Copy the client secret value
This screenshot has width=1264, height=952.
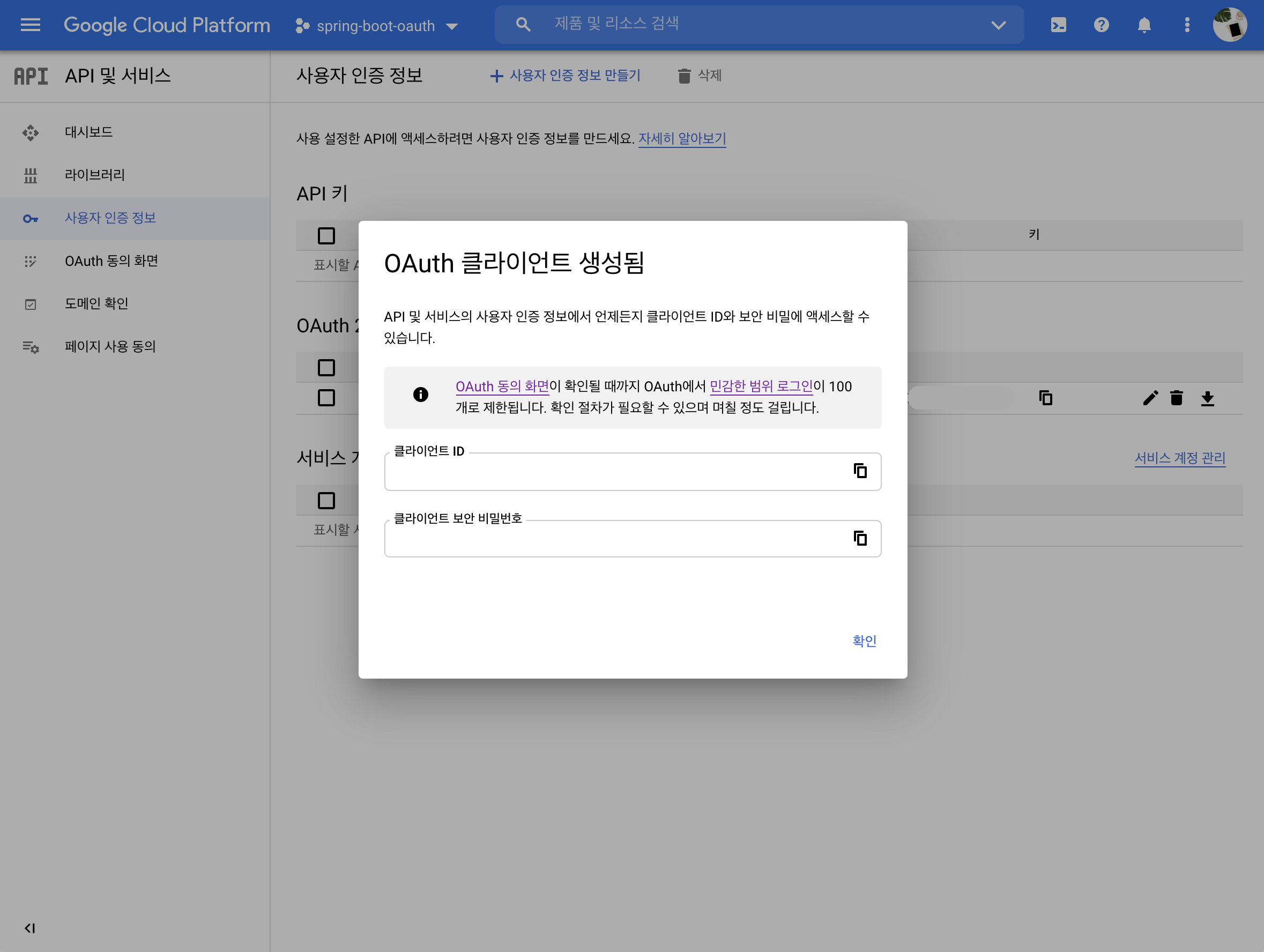(x=860, y=538)
